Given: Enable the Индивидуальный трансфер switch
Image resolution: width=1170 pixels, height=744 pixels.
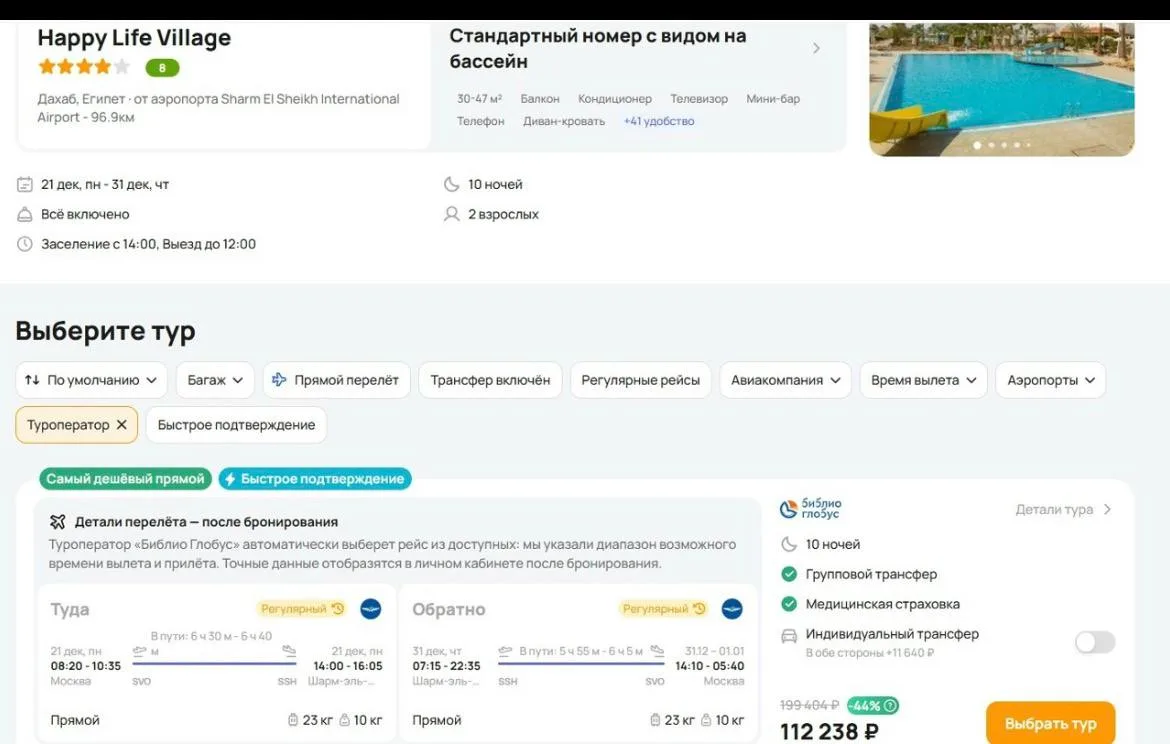Looking at the screenshot, I should (1095, 642).
